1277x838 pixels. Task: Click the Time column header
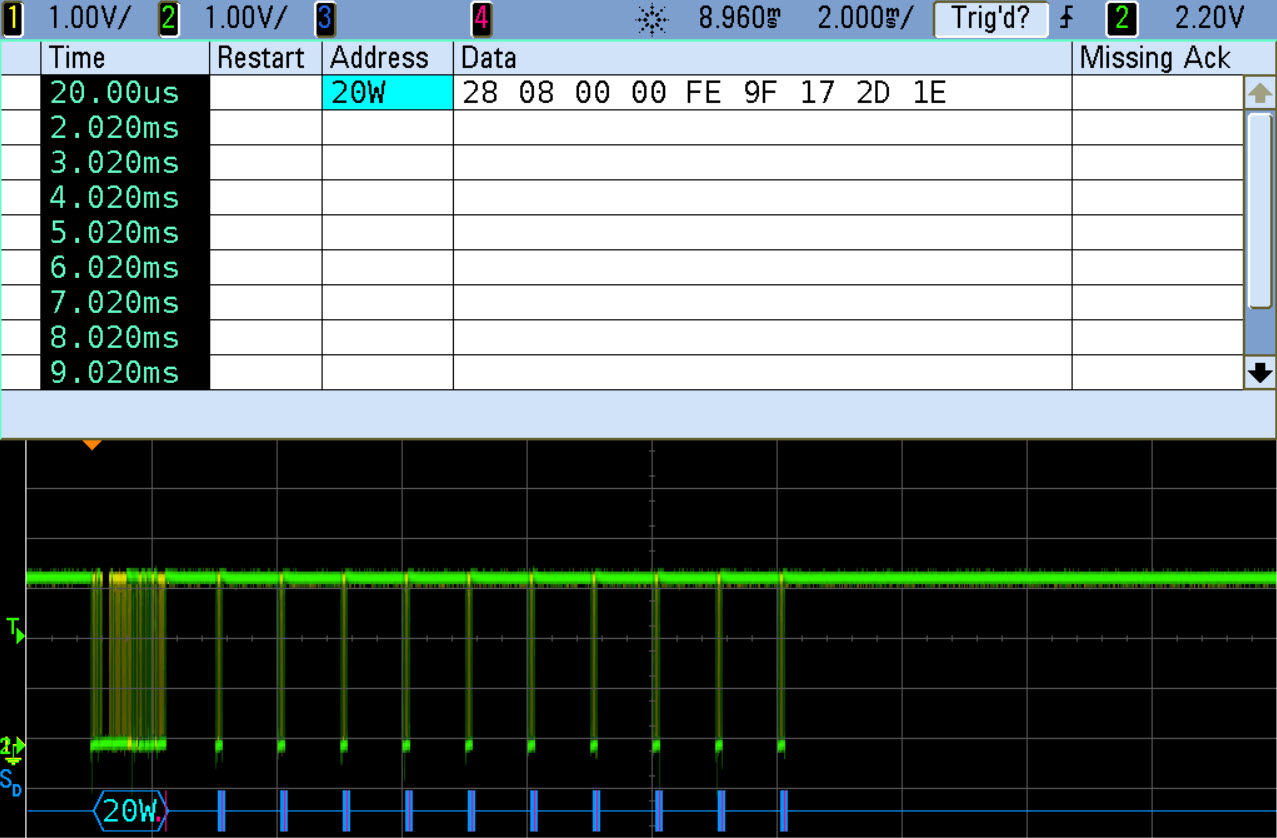pyautogui.click(x=125, y=57)
